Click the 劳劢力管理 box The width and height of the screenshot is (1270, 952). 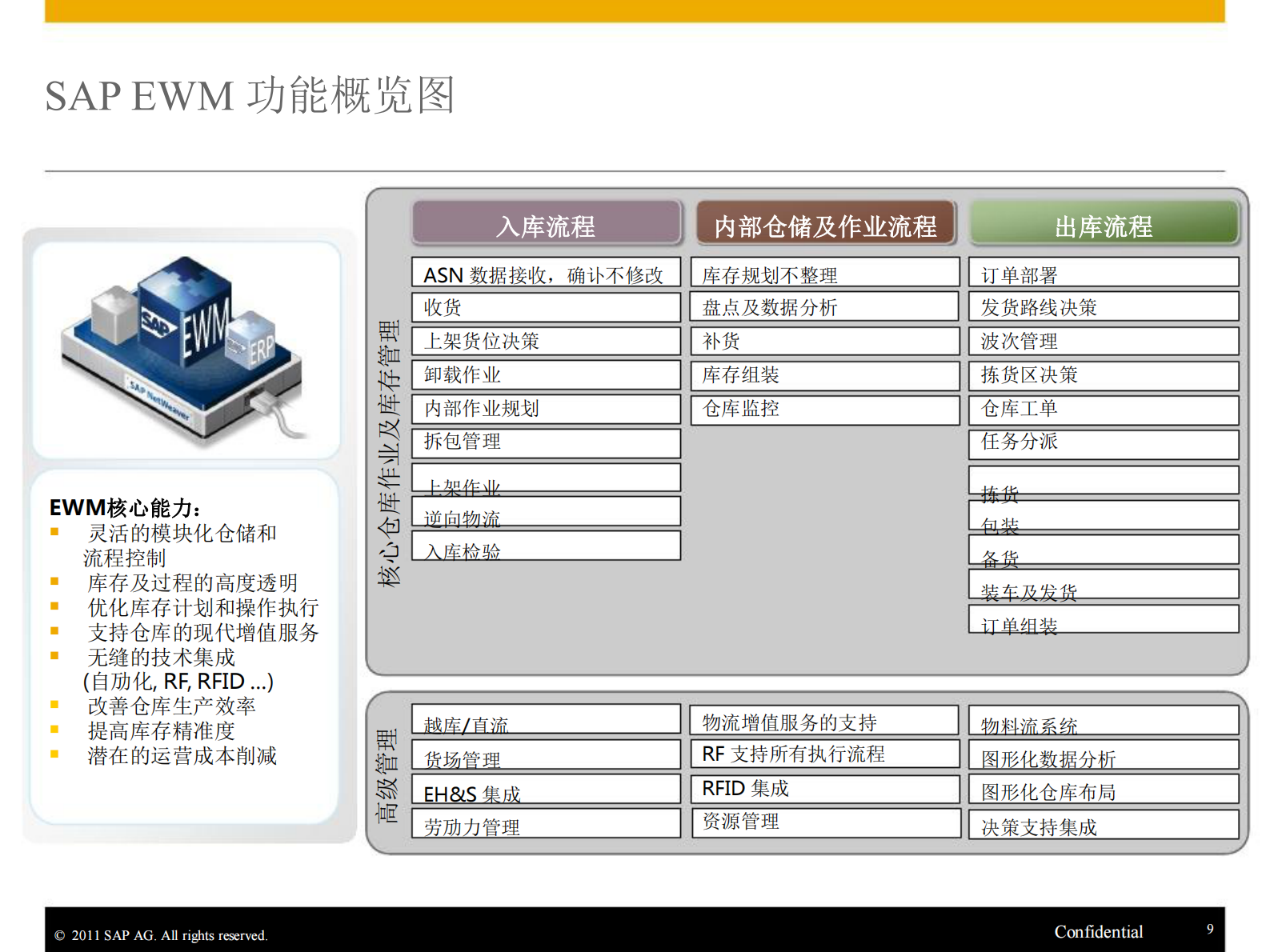tap(547, 823)
